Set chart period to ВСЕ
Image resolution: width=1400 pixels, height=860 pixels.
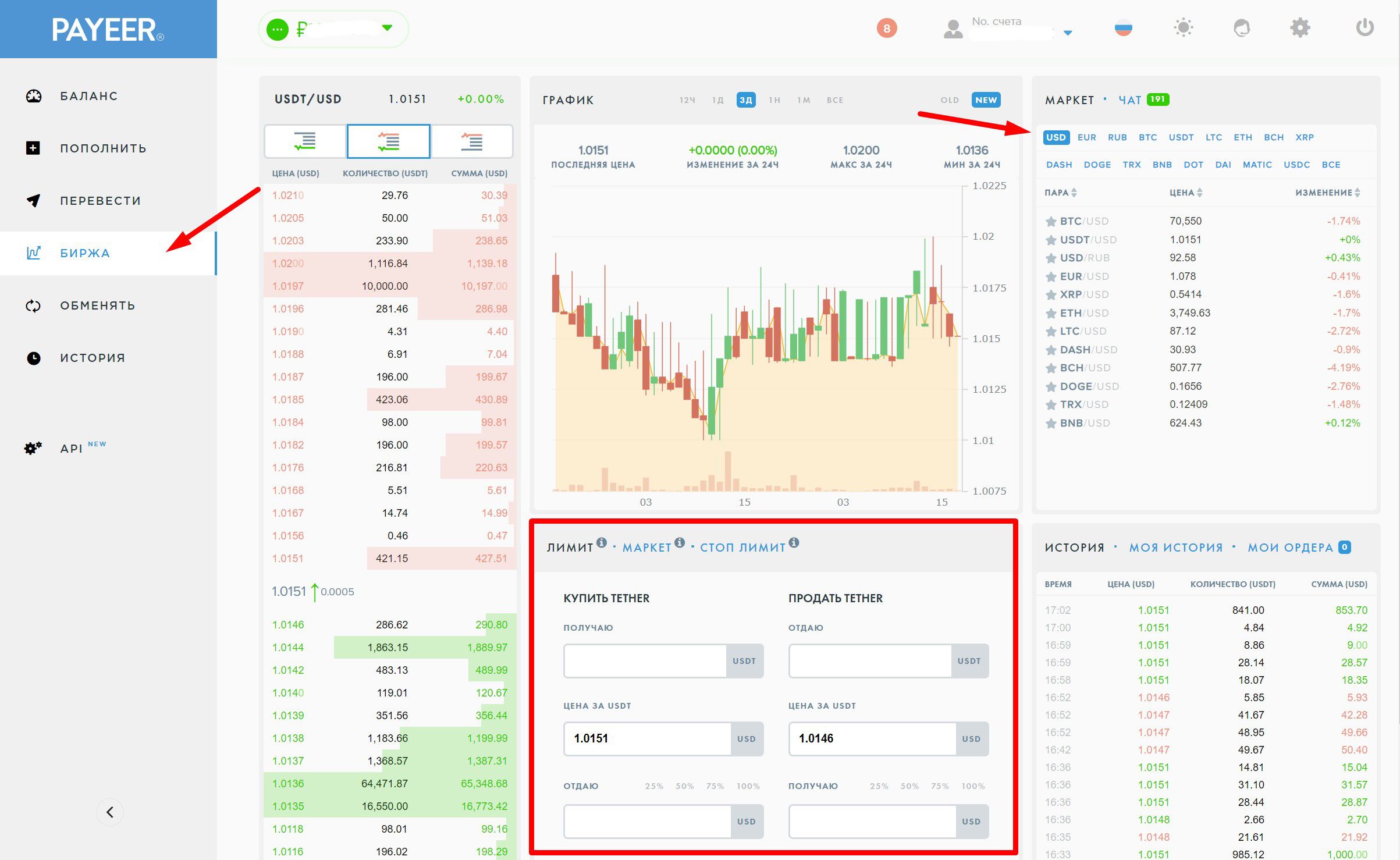[x=835, y=100]
